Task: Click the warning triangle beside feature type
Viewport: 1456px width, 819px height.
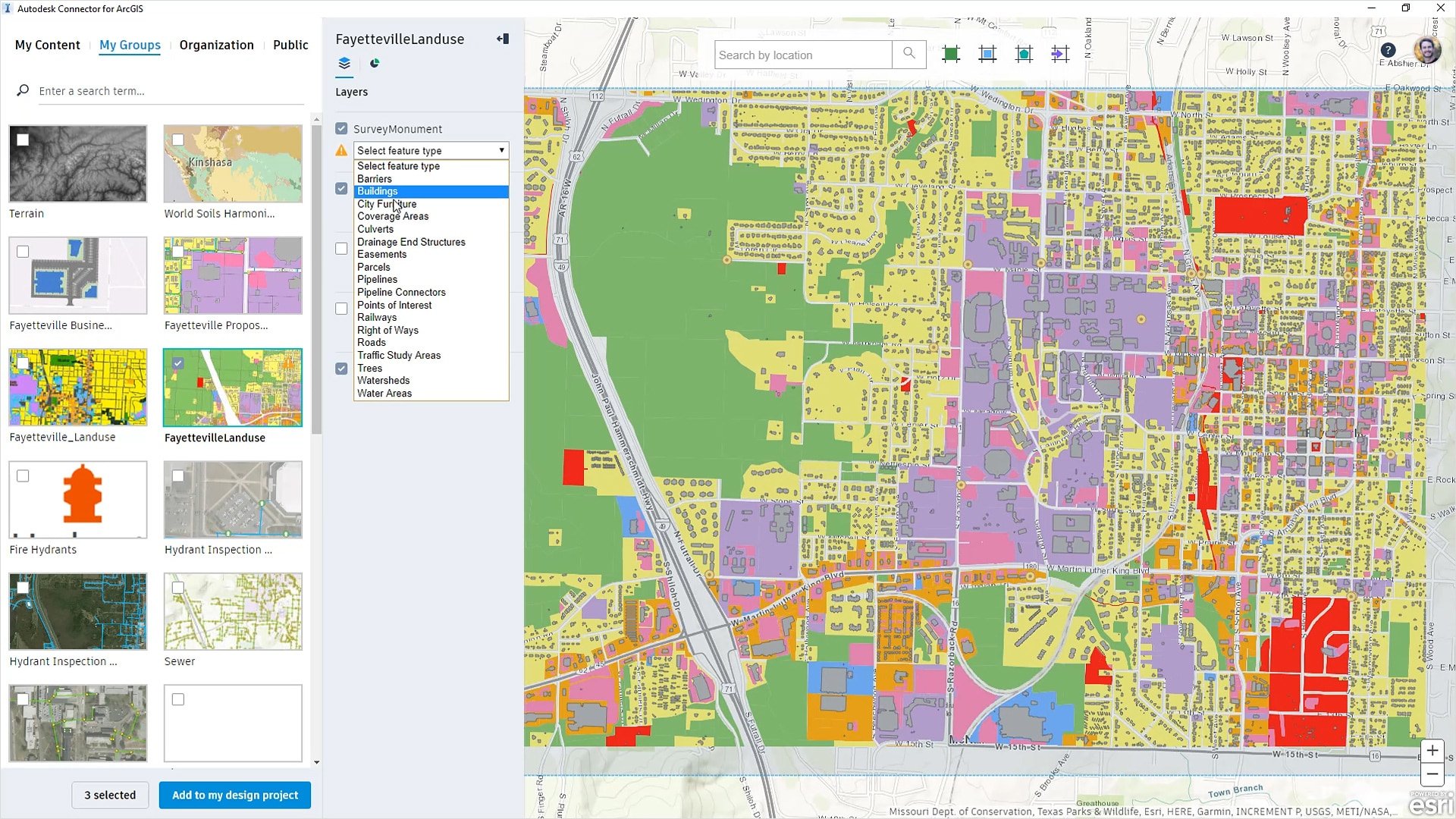Action: [x=342, y=150]
